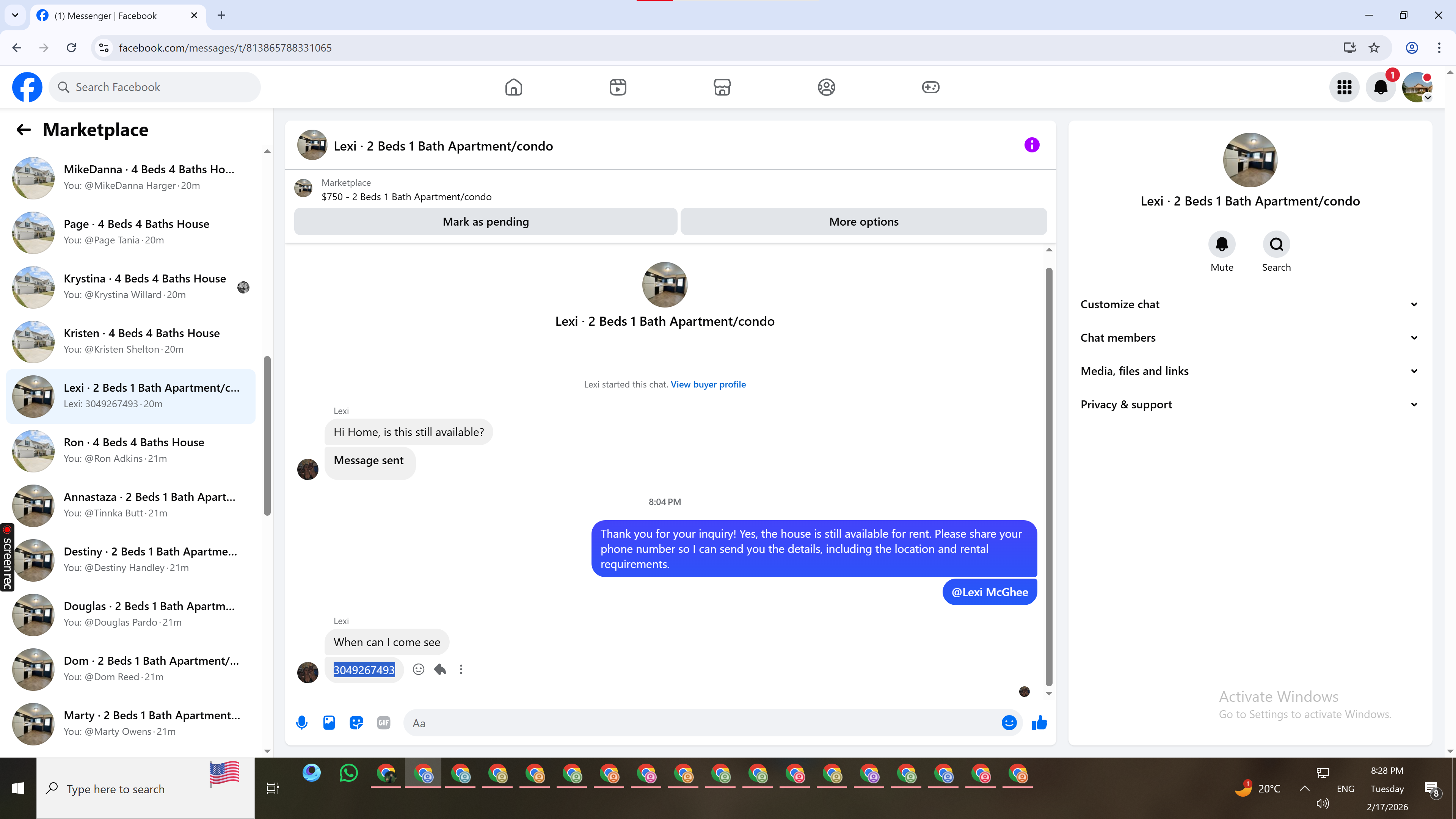Toggle the conversation information panel
Image resolution: width=1456 pixels, height=819 pixels.
1031,145
